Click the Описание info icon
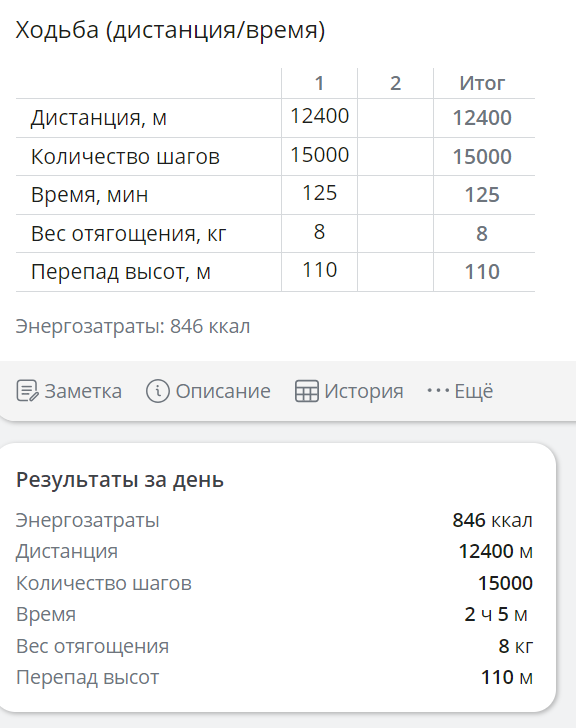 point(158,391)
